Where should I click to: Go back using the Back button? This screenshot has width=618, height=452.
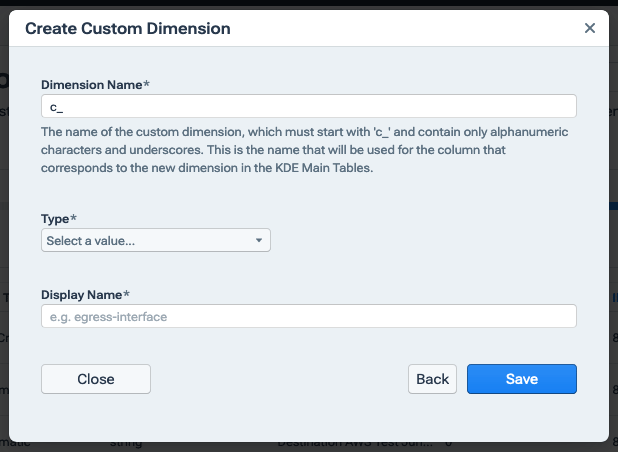[432, 379]
